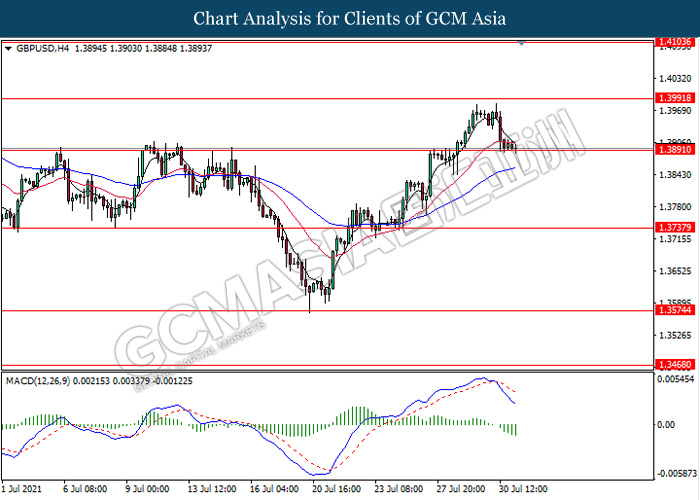
Task: Click the 6 Jul 08:00 time label
Action: point(85,489)
